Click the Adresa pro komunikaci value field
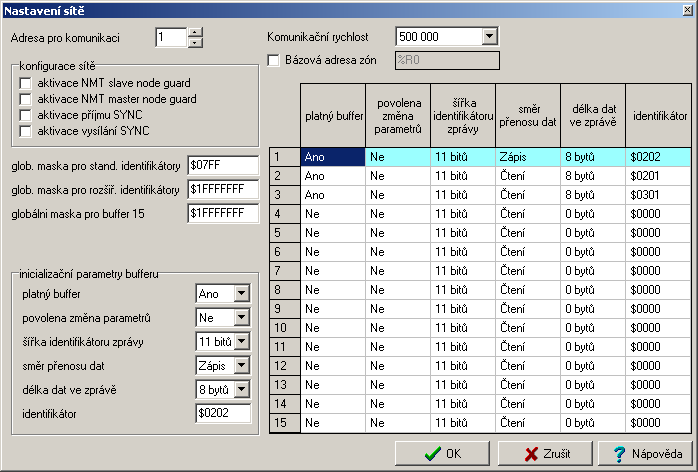Screen dimensions: 698x472 [x=171, y=37]
